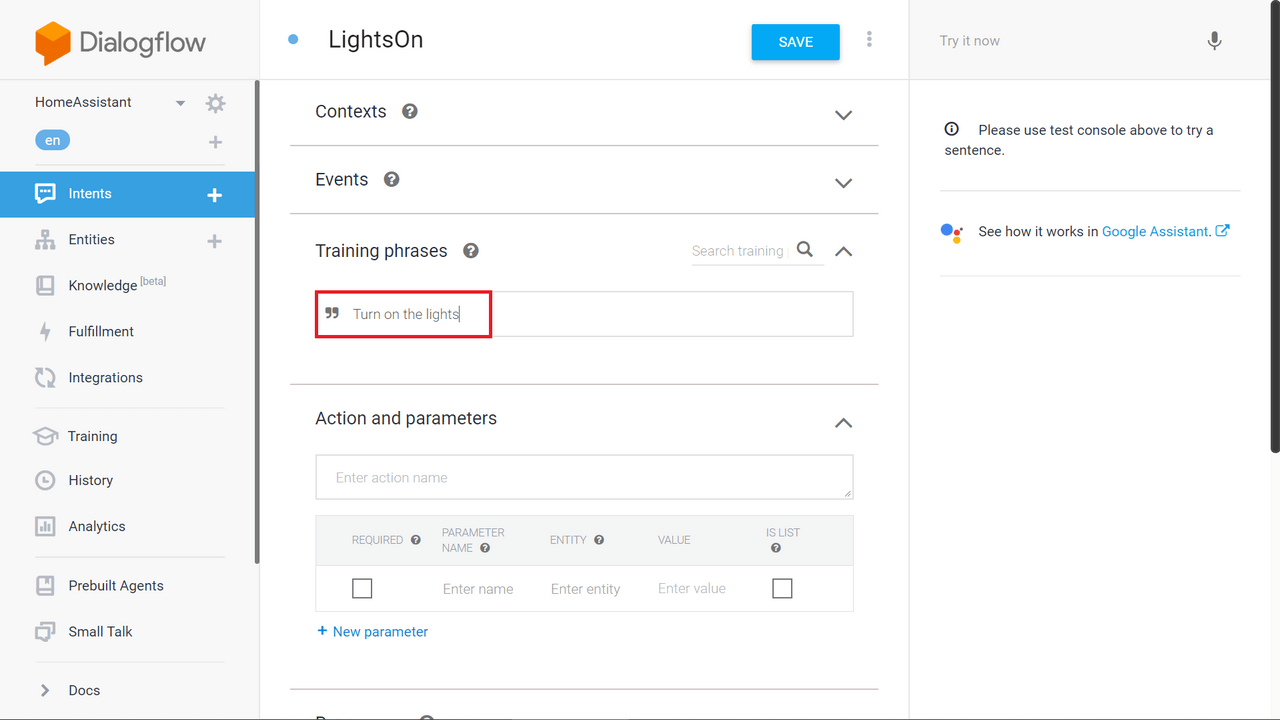Click the Docs sidebar entry
Viewport: 1280px width, 720px height.
(x=84, y=690)
